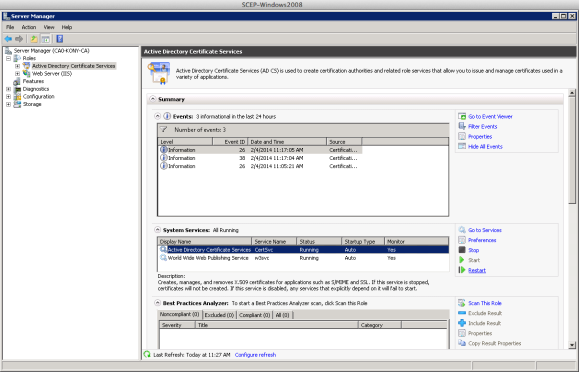Click the scrollbar up arrow in details pane
This screenshot has height=372, width=579.
click(572, 93)
